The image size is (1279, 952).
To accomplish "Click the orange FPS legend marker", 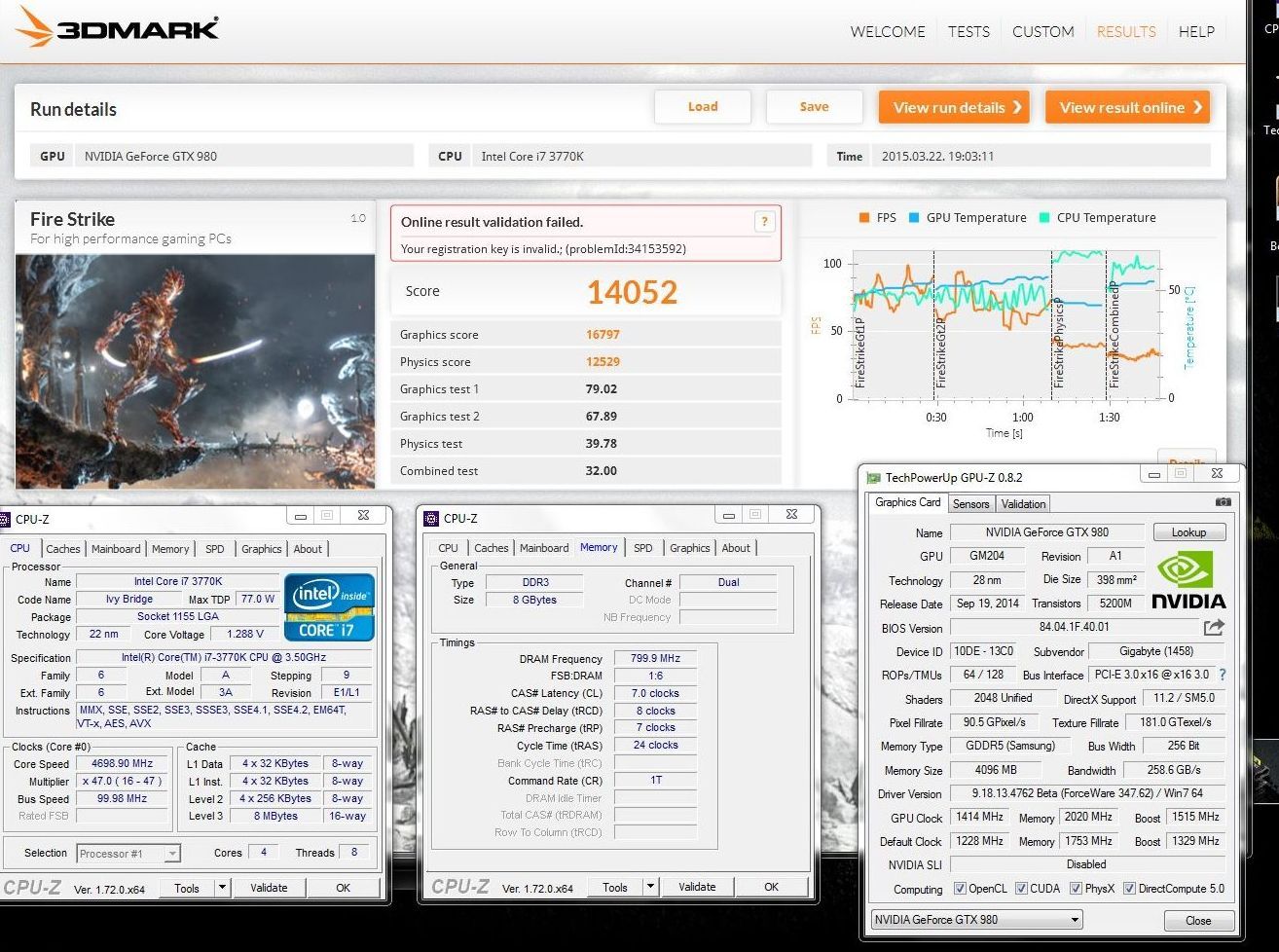I will tap(863, 217).
